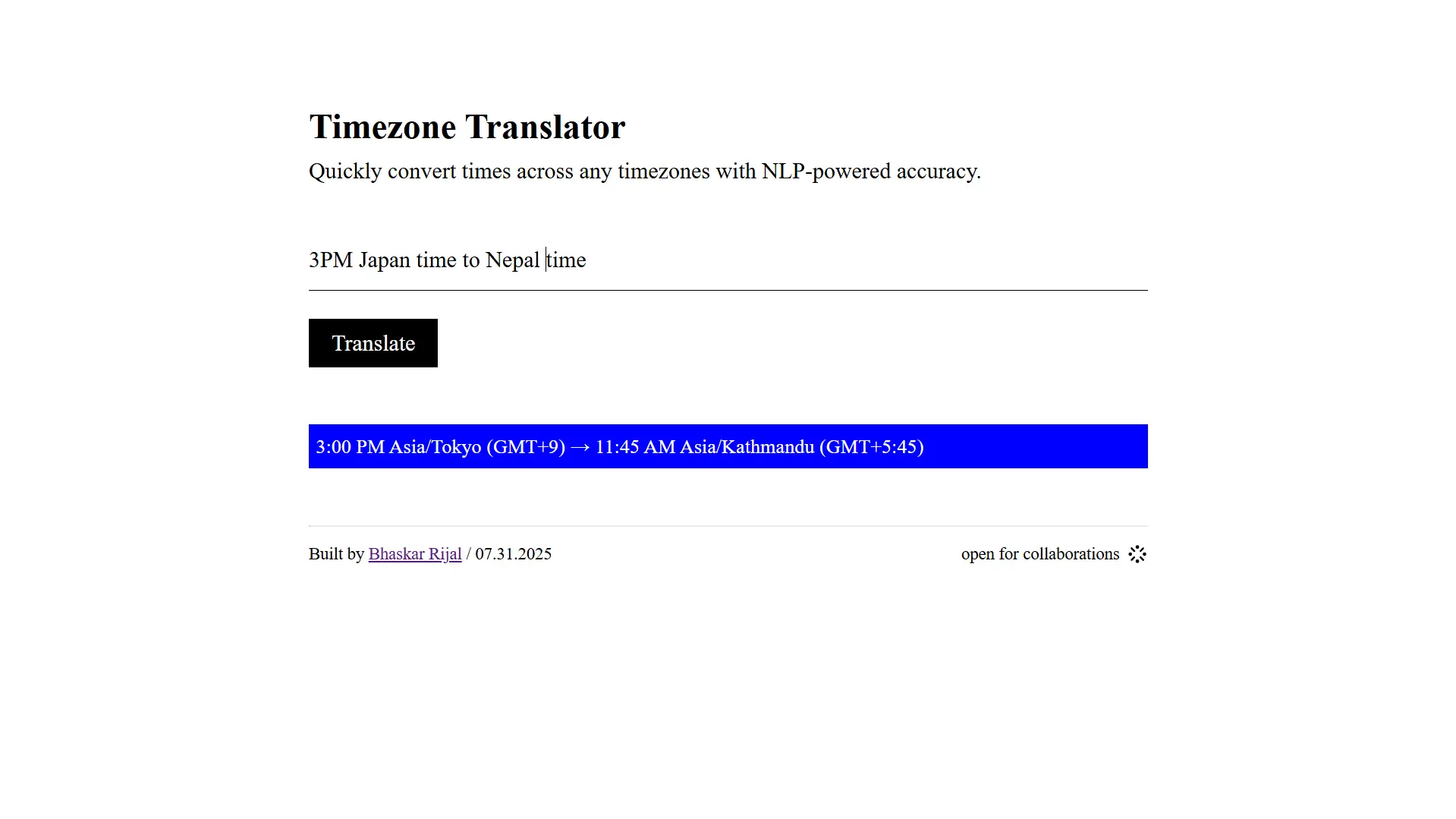Click the word 'Nepal' in the query
The image size is (1456, 819).
point(514,260)
